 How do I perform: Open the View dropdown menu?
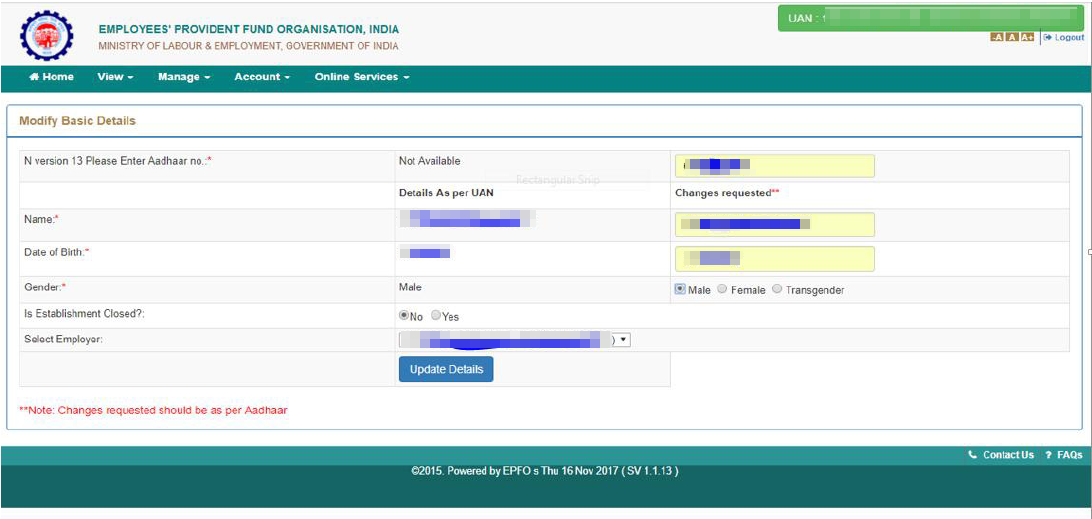pos(116,77)
